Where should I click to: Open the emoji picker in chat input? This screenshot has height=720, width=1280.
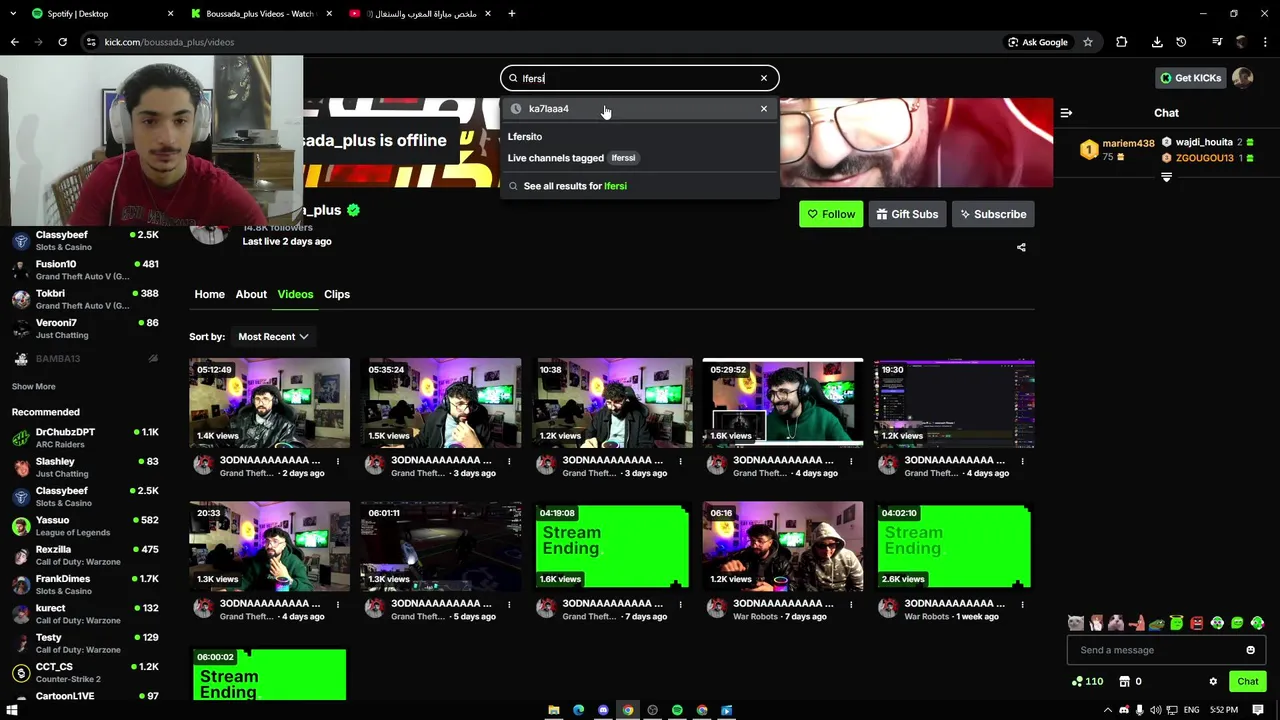(1250, 650)
